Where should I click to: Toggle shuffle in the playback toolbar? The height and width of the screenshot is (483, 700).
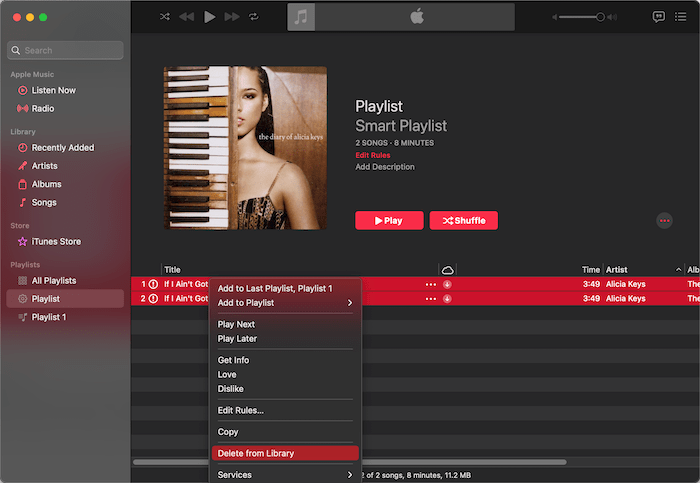coord(164,17)
